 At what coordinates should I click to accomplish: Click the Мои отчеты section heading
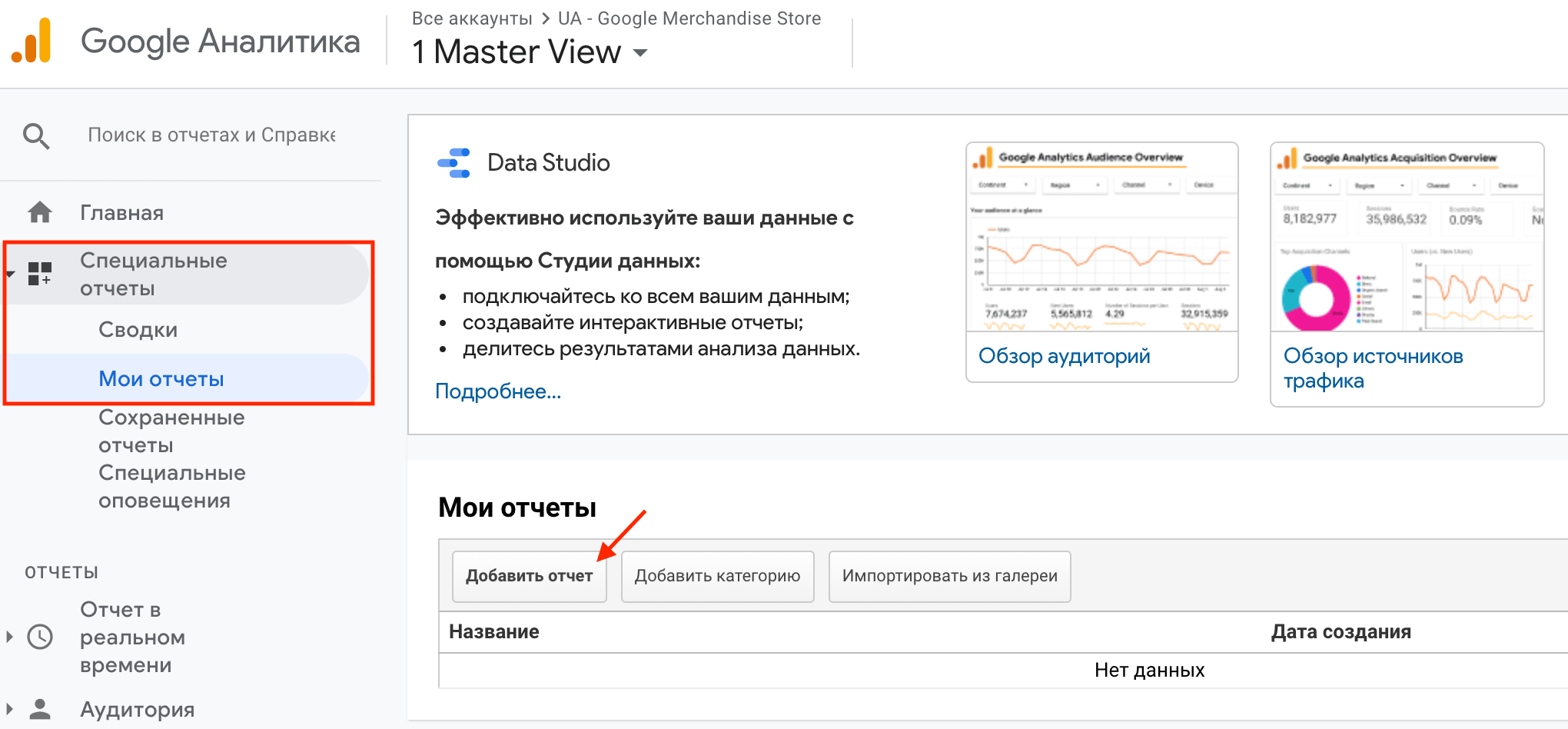pos(517,508)
